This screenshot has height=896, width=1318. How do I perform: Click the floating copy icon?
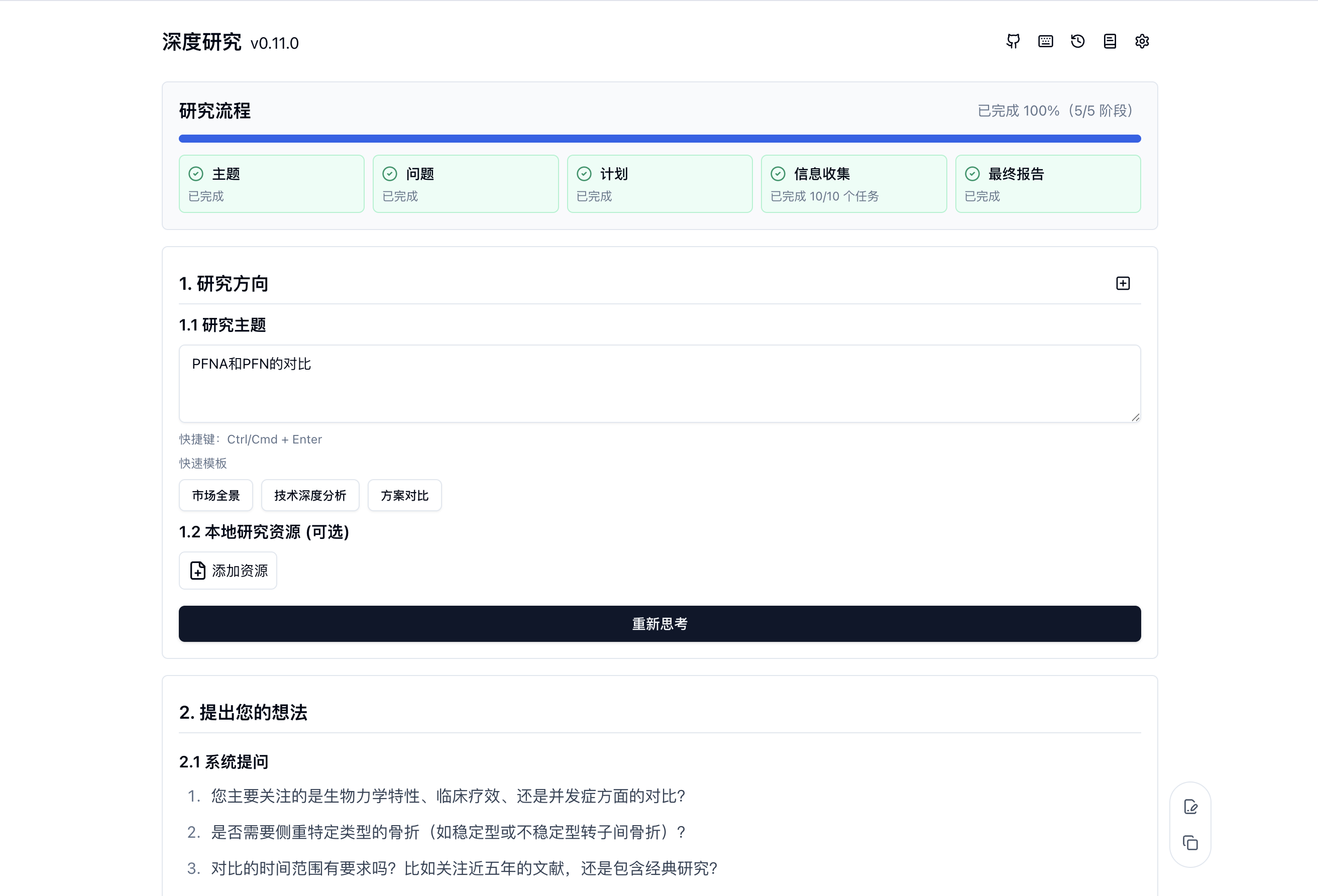coord(1190,843)
